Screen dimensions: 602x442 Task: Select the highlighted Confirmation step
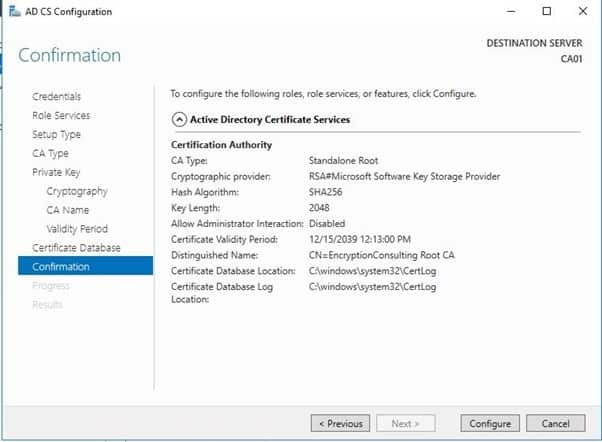tap(60, 267)
